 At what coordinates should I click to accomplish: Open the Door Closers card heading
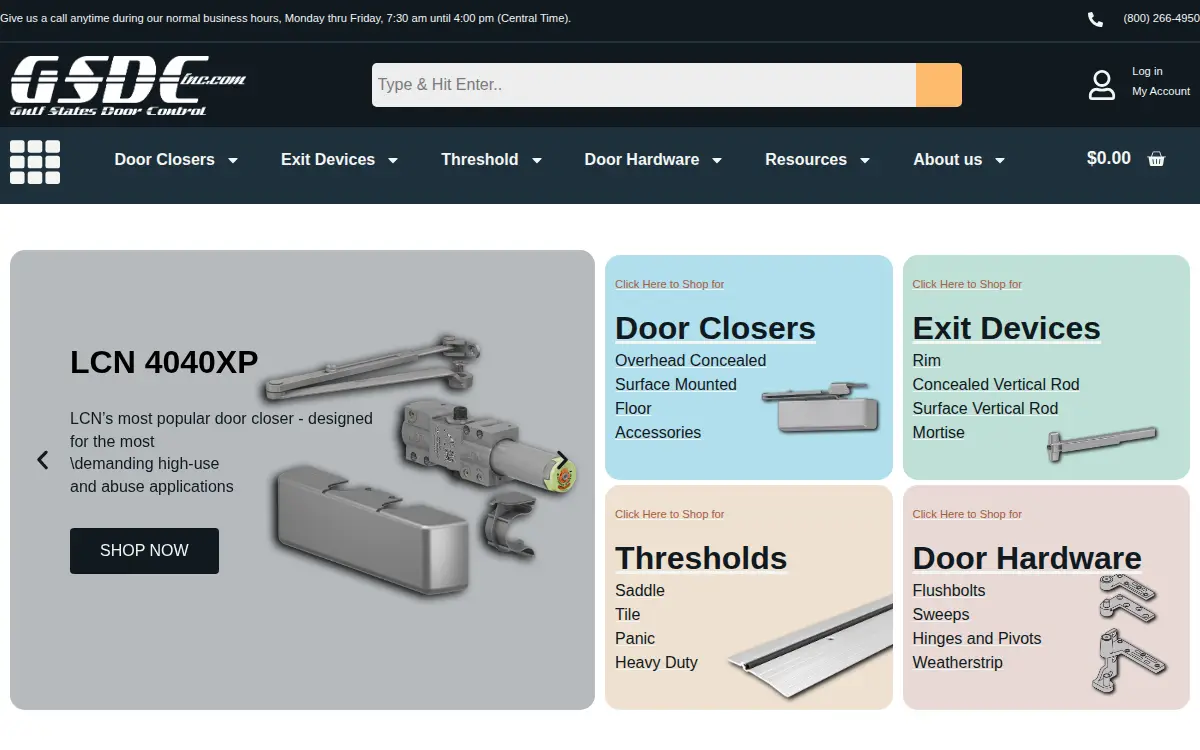[x=715, y=328]
